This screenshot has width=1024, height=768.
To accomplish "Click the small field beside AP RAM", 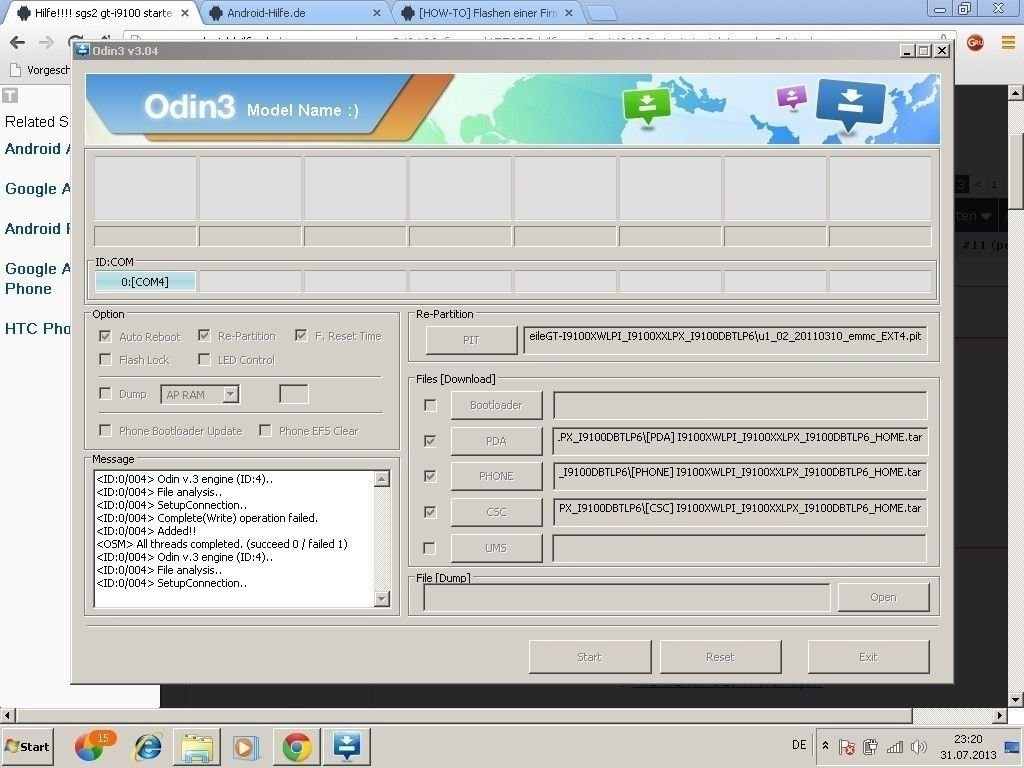I will coord(293,394).
